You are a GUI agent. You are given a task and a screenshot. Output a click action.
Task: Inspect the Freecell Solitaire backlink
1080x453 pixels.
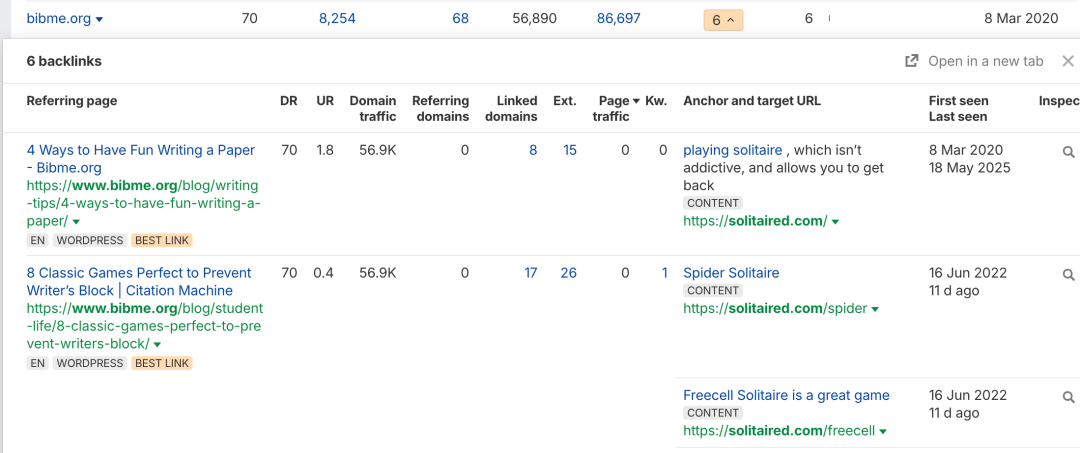pos(1068,397)
